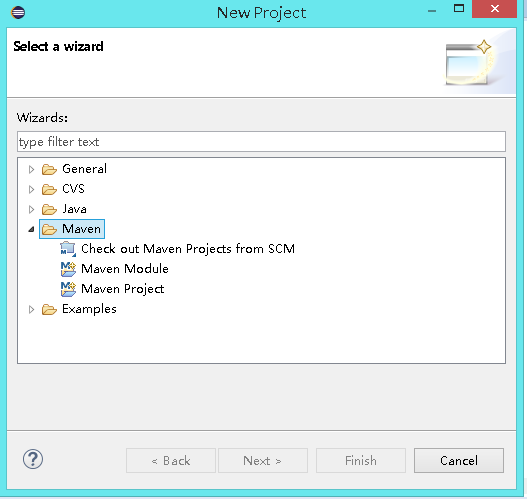The width and height of the screenshot is (527, 499).
Task: Open help with the question mark icon
Action: click(33, 459)
